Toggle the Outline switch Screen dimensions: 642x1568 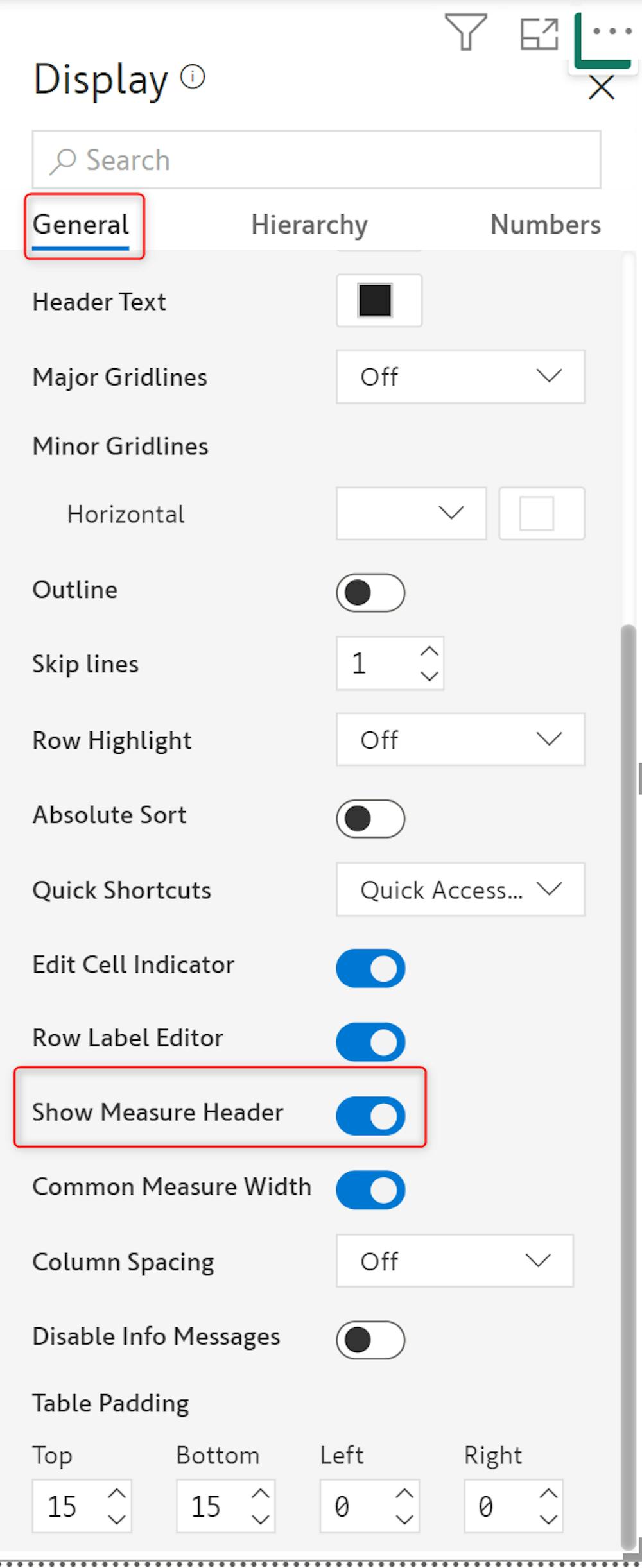tap(370, 592)
